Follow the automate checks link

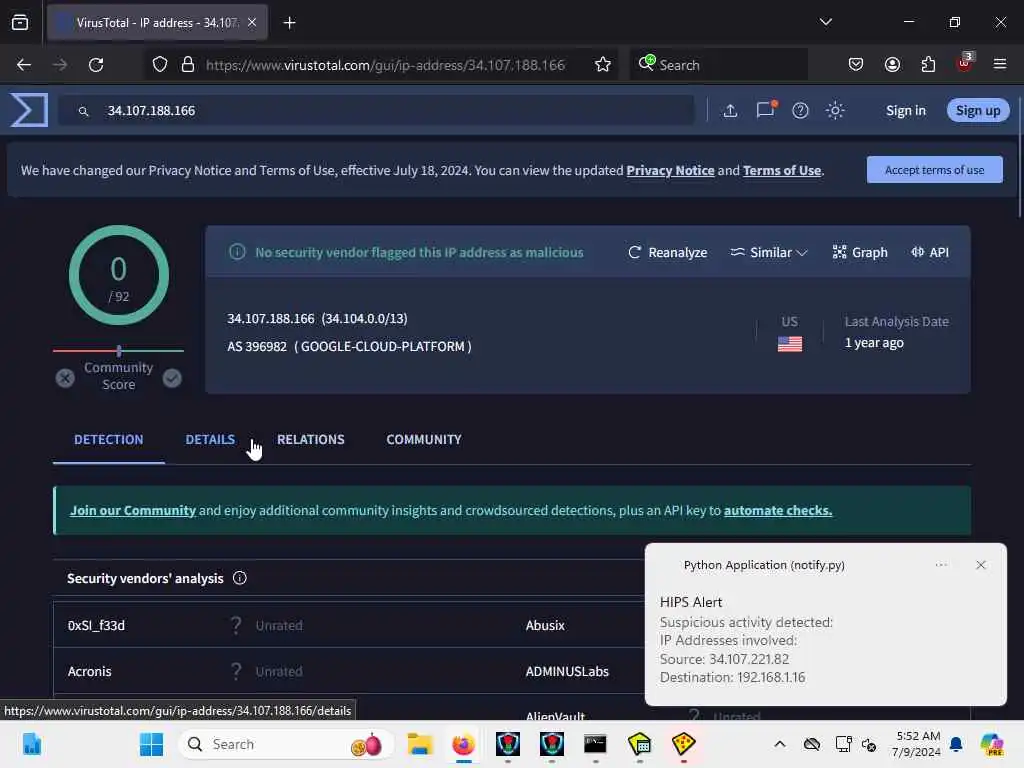[x=778, y=510]
